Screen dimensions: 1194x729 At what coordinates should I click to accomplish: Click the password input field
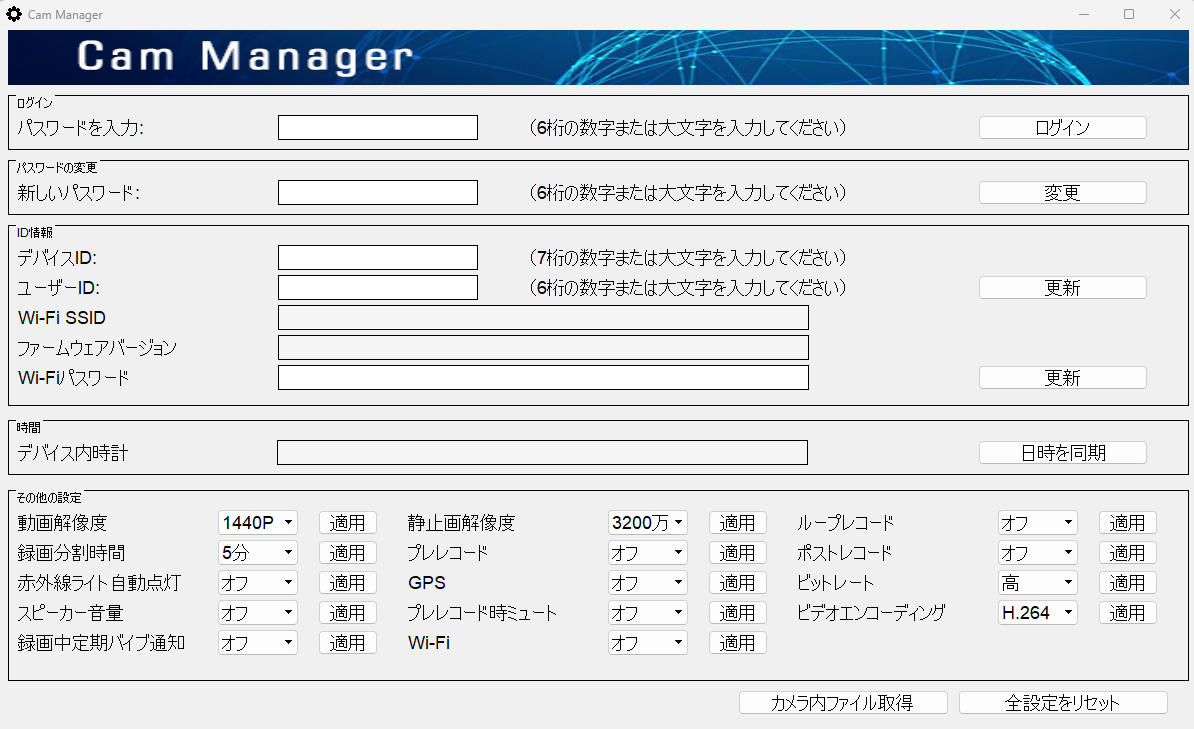[377, 127]
